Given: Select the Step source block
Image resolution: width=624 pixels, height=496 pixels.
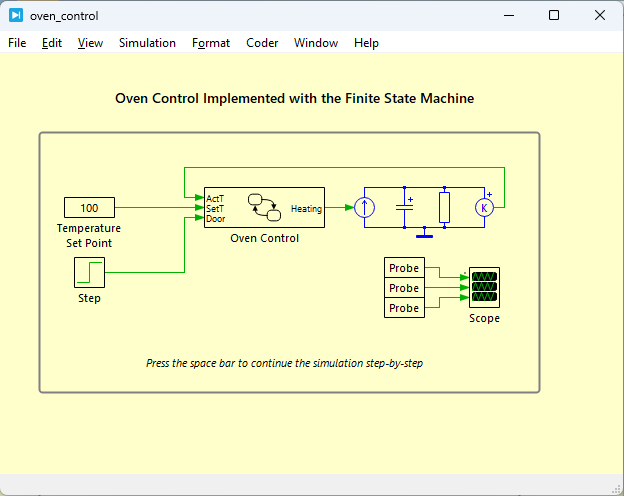Looking at the screenshot, I should [90, 272].
